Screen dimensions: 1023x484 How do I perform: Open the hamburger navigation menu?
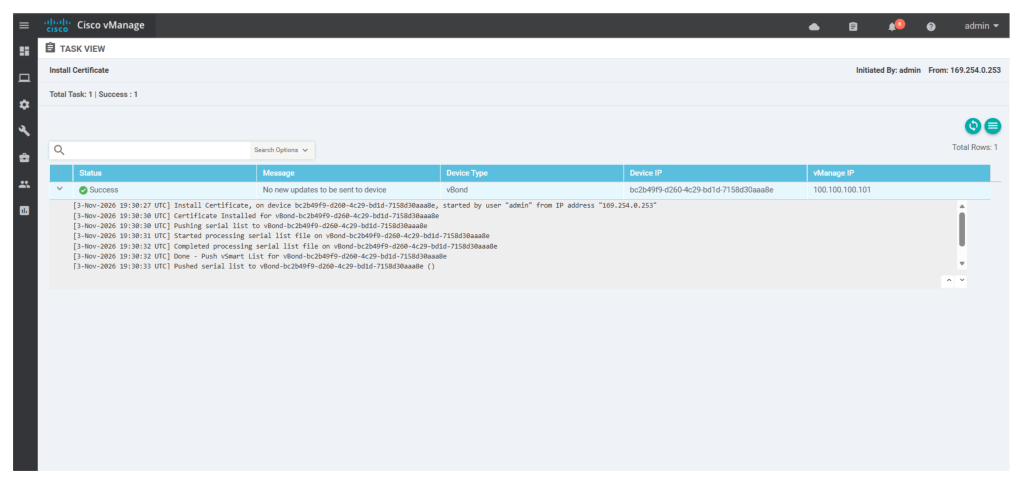(x=24, y=25)
